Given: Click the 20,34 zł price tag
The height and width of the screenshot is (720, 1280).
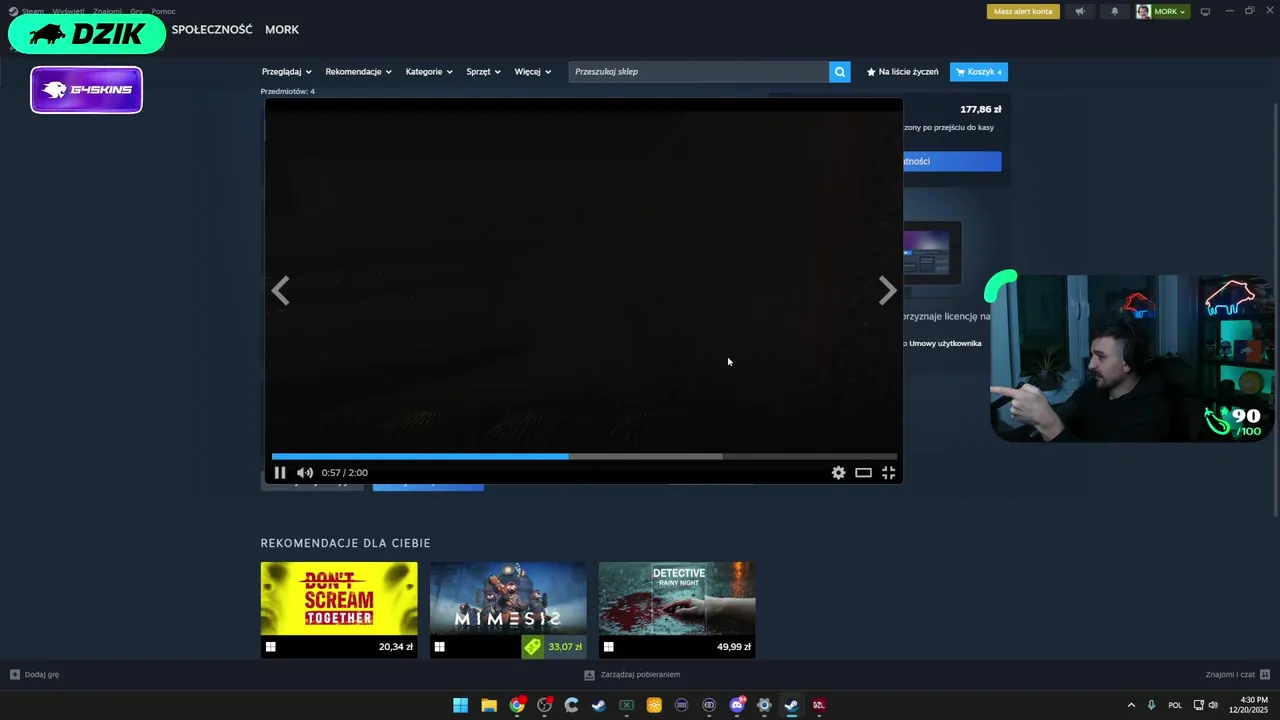Looking at the screenshot, I should click(396, 647).
